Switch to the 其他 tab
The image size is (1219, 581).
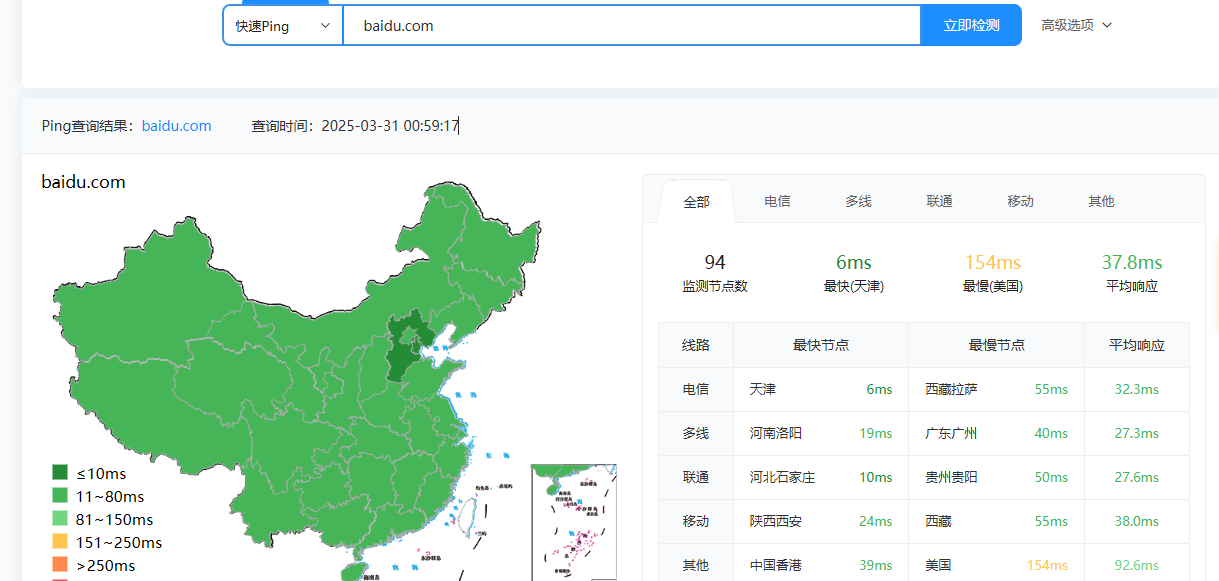tap(1101, 202)
